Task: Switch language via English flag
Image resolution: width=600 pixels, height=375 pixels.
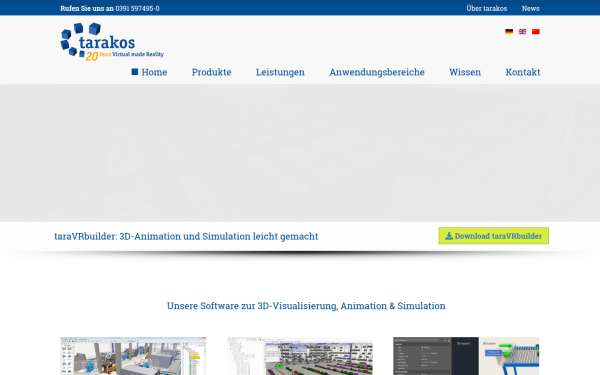Action: coord(522,31)
